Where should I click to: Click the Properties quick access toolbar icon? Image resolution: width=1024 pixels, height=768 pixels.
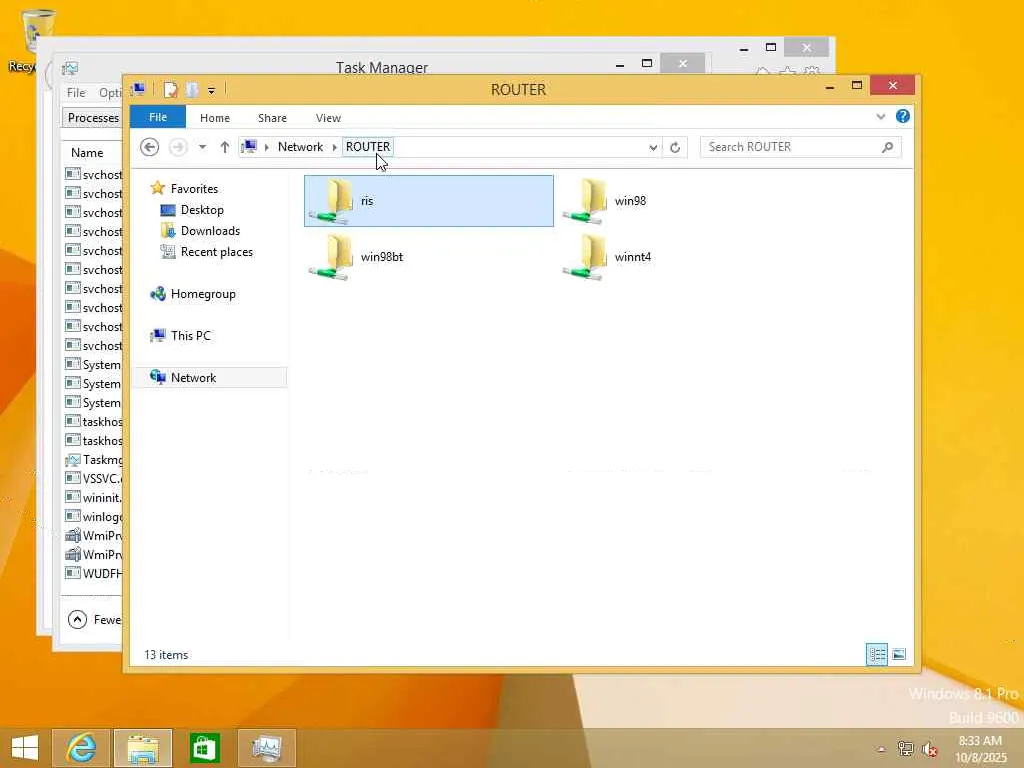(x=170, y=89)
